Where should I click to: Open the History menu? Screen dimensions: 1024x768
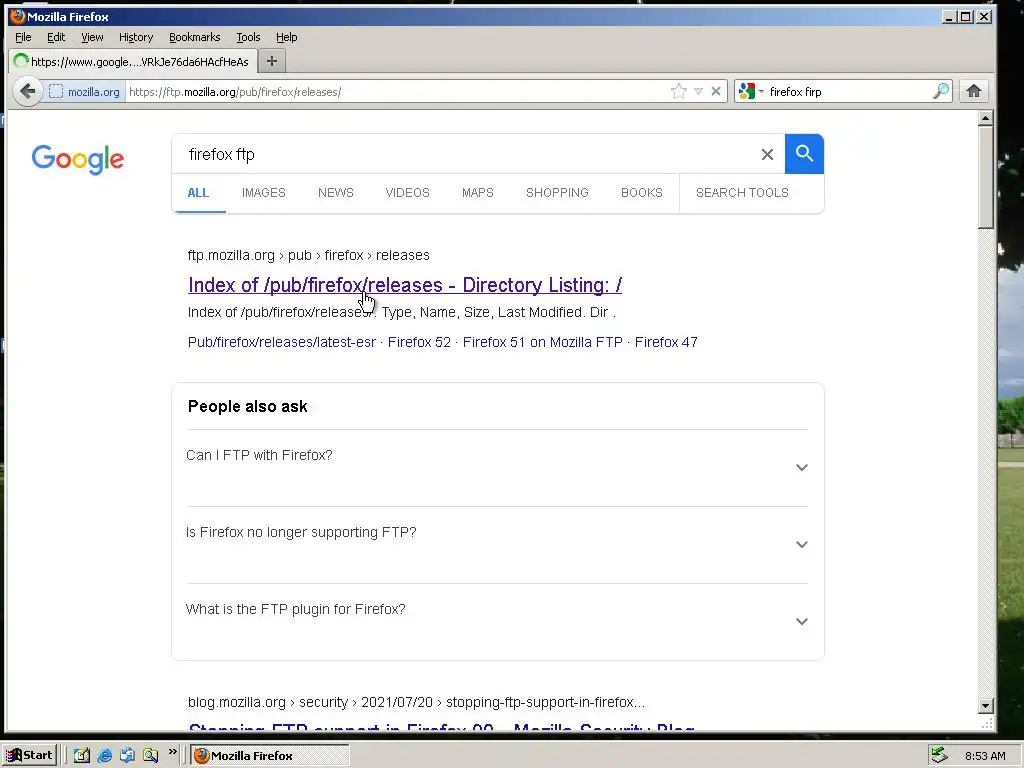point(136,37)
